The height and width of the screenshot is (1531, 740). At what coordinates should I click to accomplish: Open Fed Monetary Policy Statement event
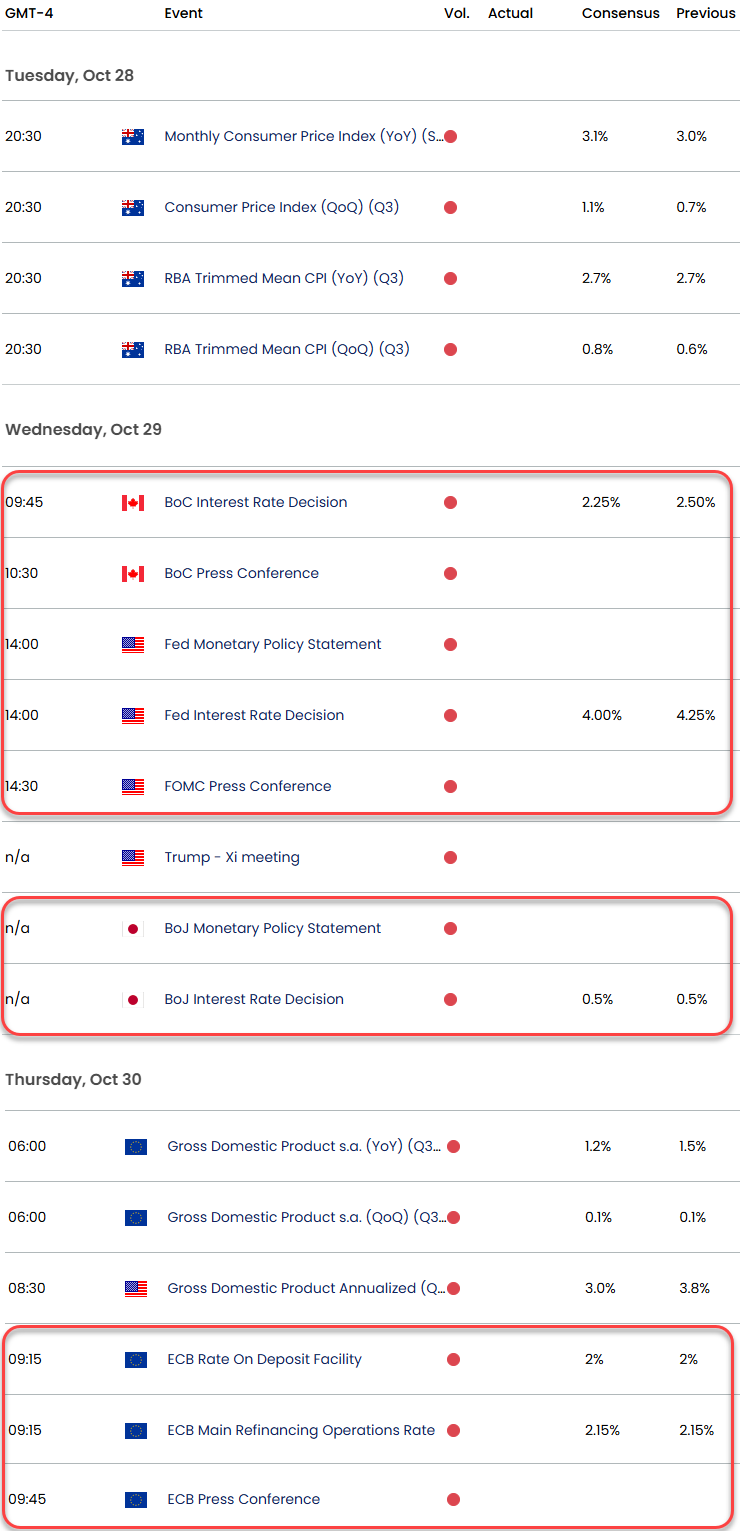tap(273, 645)
